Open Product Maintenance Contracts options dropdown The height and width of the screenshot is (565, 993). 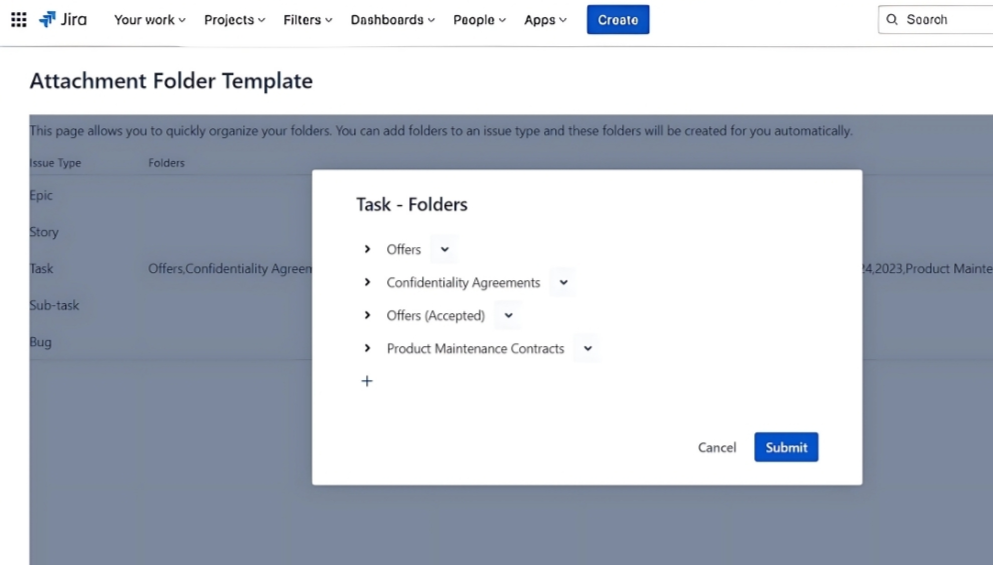click(x=588, y=348)
